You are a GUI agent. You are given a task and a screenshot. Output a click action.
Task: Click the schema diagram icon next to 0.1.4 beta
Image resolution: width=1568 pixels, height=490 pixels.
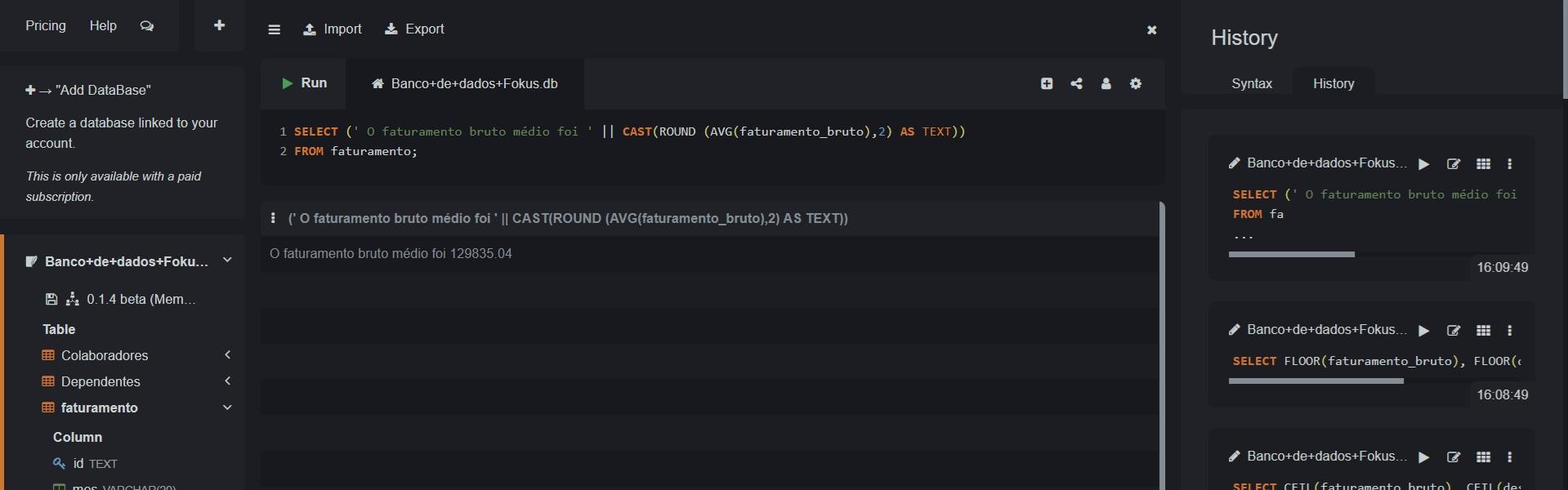[73, 300]
